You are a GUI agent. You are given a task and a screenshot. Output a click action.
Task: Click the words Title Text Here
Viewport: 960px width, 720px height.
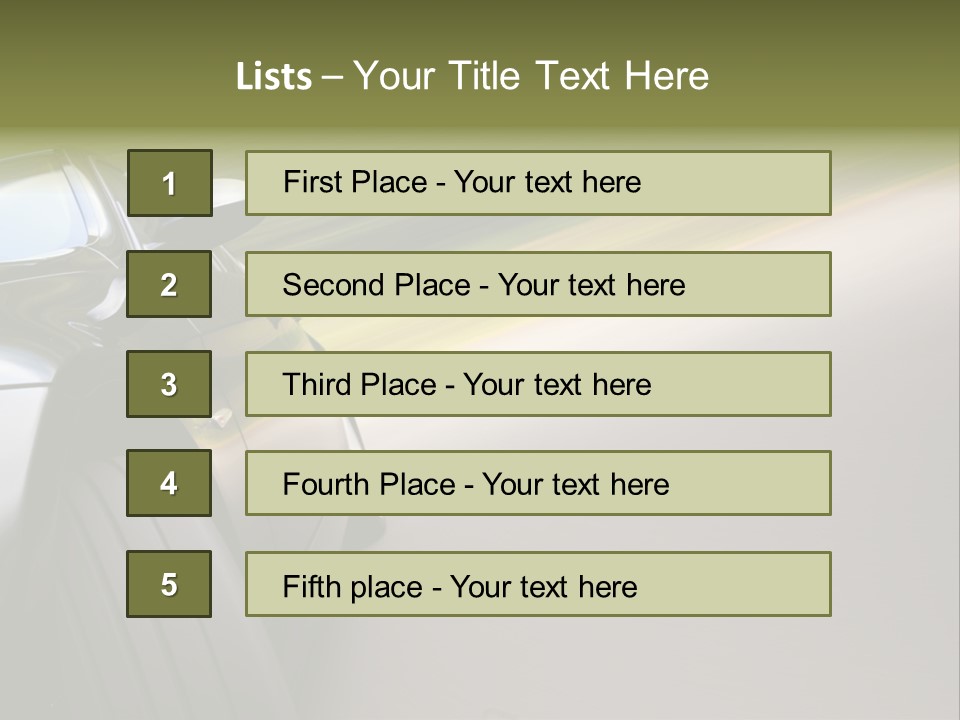tap(579, 76)
